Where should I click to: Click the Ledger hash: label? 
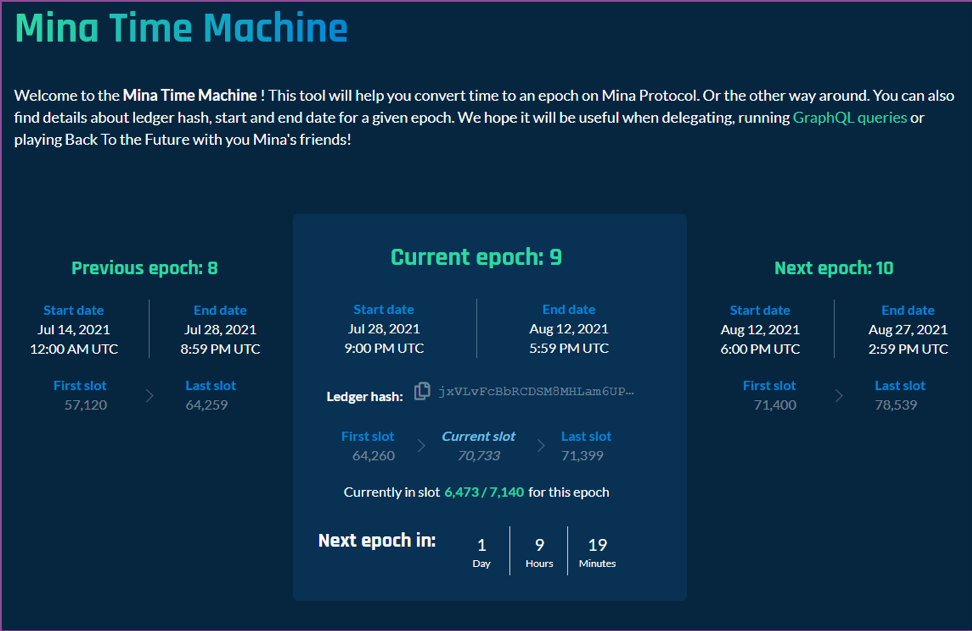(364, 397)
